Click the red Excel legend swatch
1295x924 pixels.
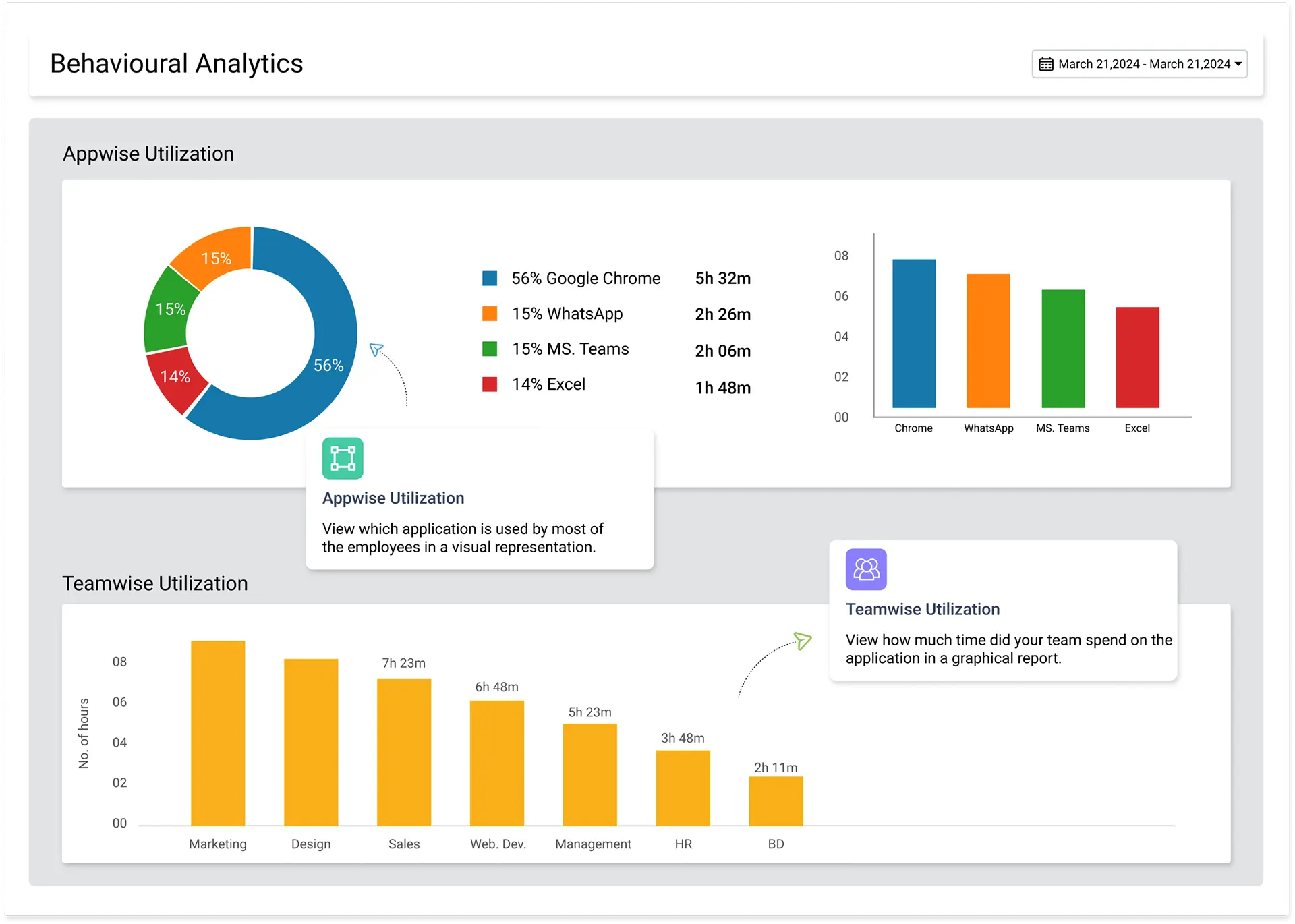coord(490,384)
